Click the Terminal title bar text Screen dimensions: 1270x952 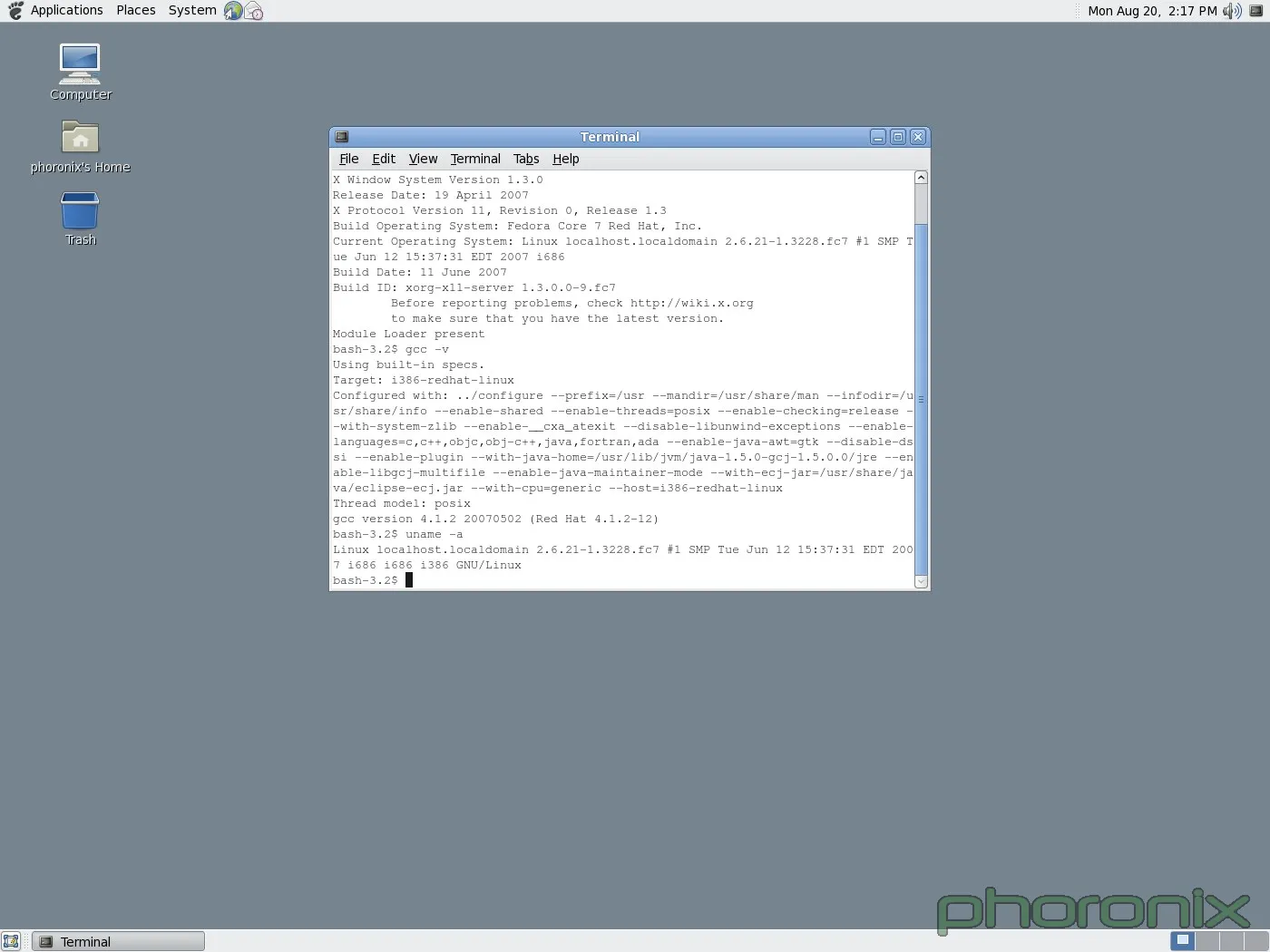610,137
